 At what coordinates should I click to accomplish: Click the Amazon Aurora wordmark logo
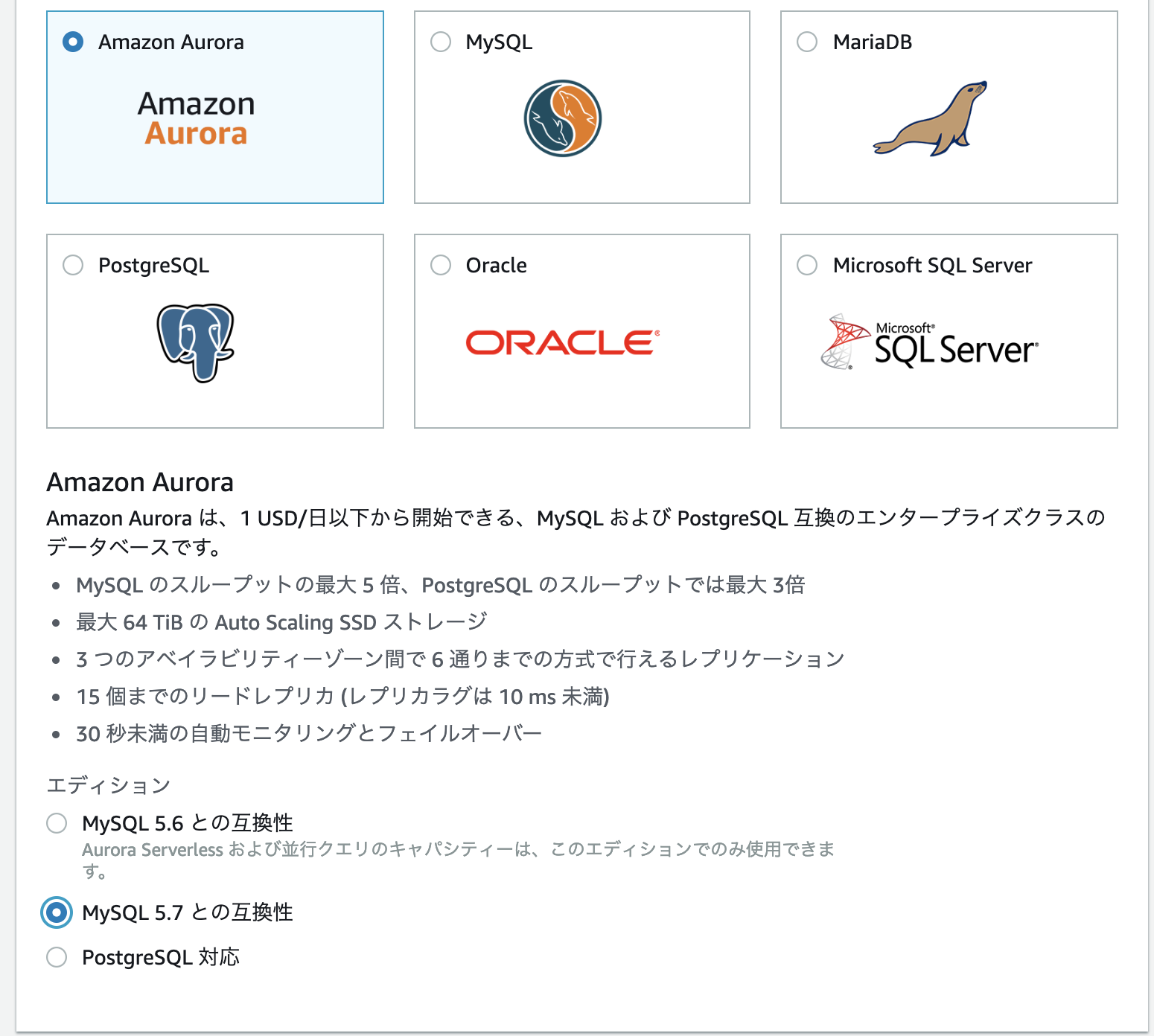point(196,118)
